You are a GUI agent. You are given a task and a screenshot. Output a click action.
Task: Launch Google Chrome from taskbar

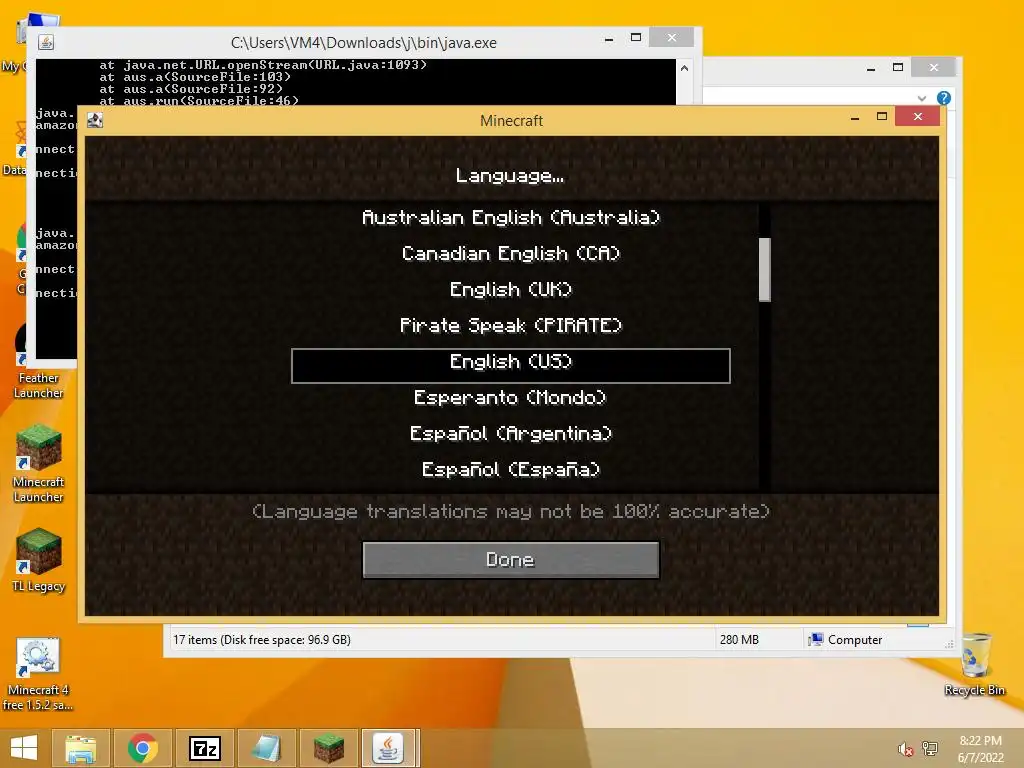point(143,748)
